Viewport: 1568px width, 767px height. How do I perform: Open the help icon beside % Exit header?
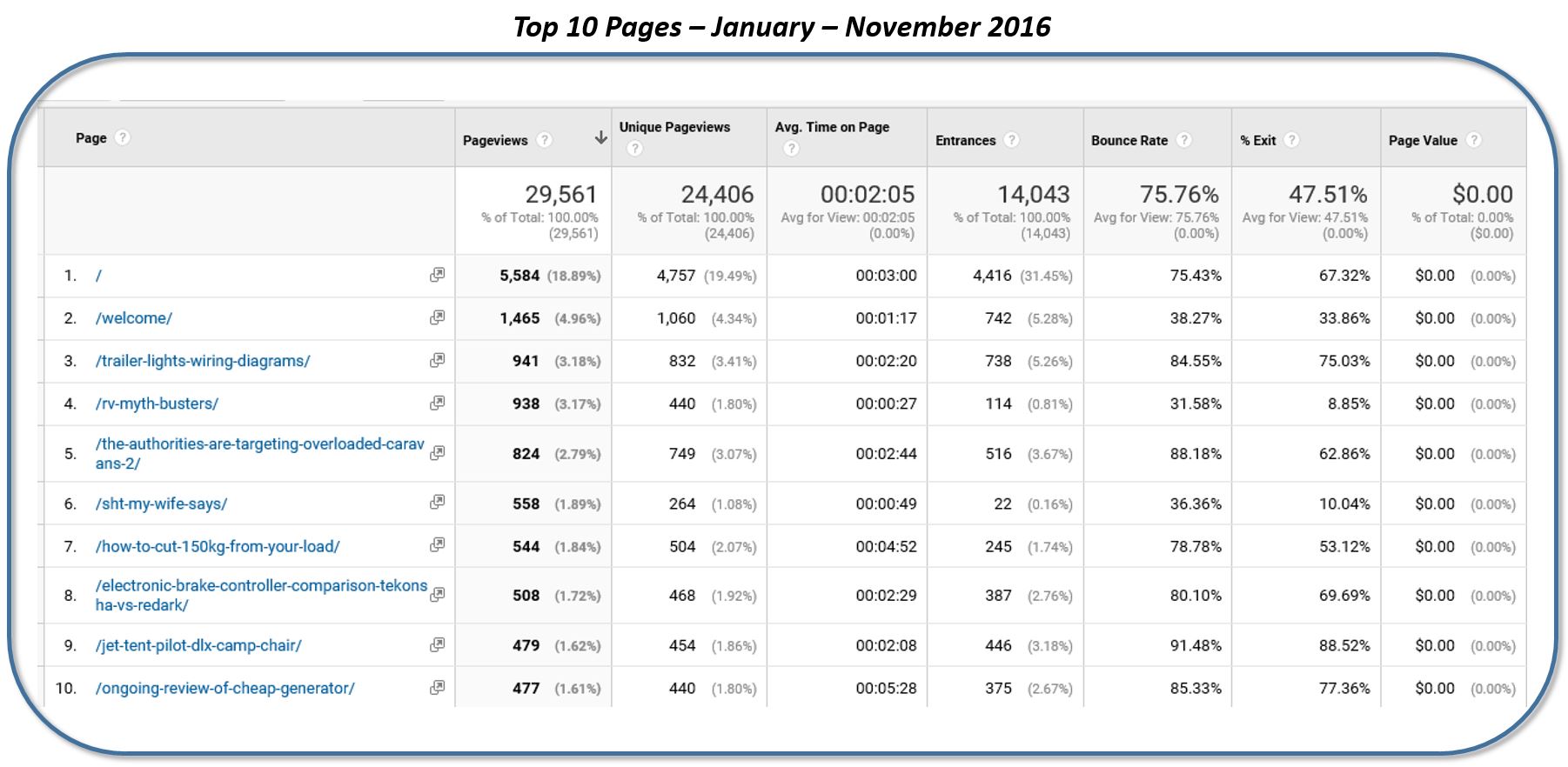tap(1291, 140)
